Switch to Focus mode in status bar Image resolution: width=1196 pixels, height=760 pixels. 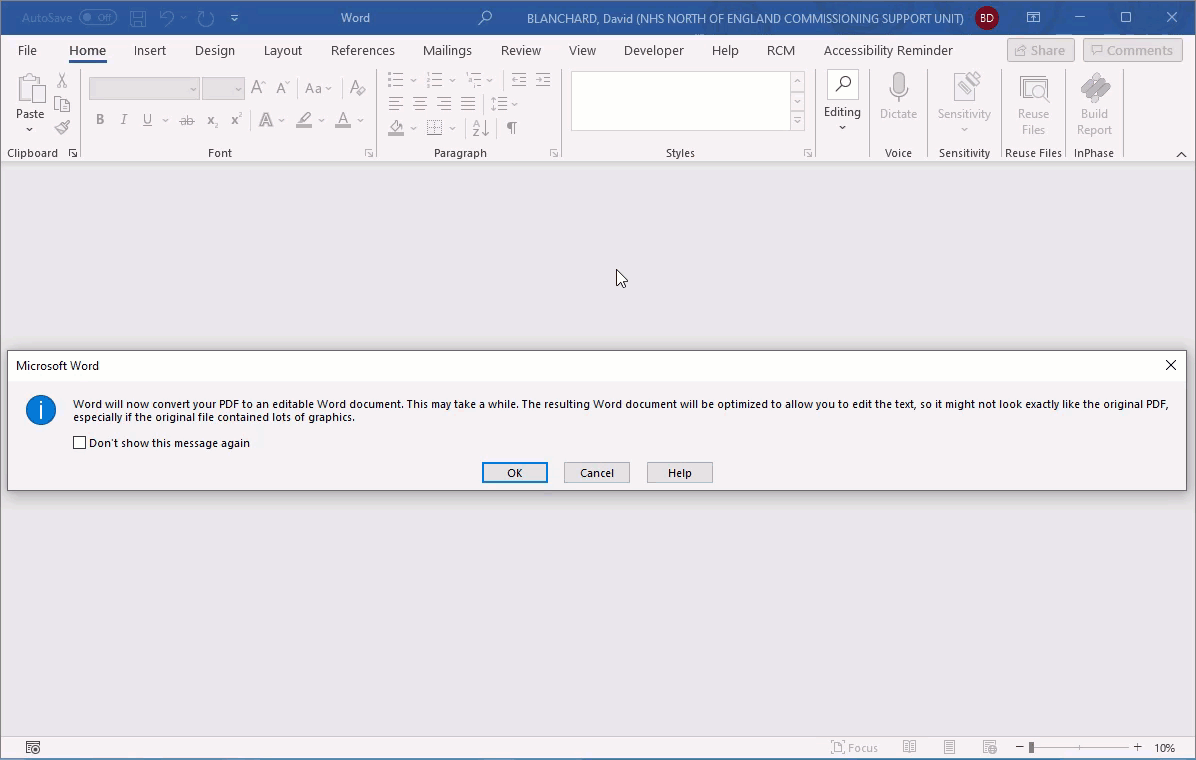pos(854,748)
